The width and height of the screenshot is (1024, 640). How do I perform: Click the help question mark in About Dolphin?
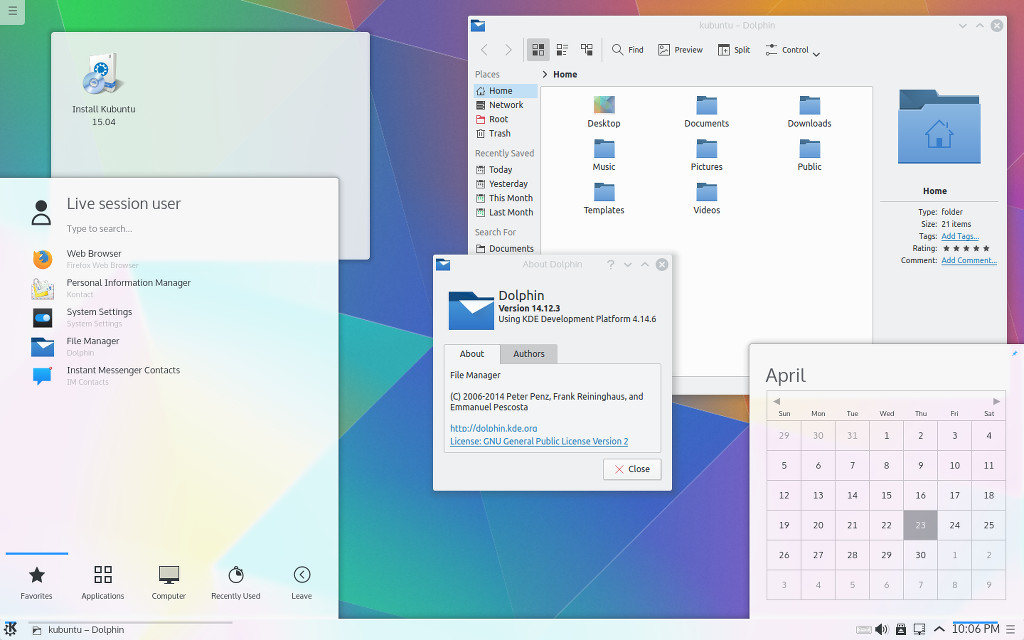click(611, 264)
